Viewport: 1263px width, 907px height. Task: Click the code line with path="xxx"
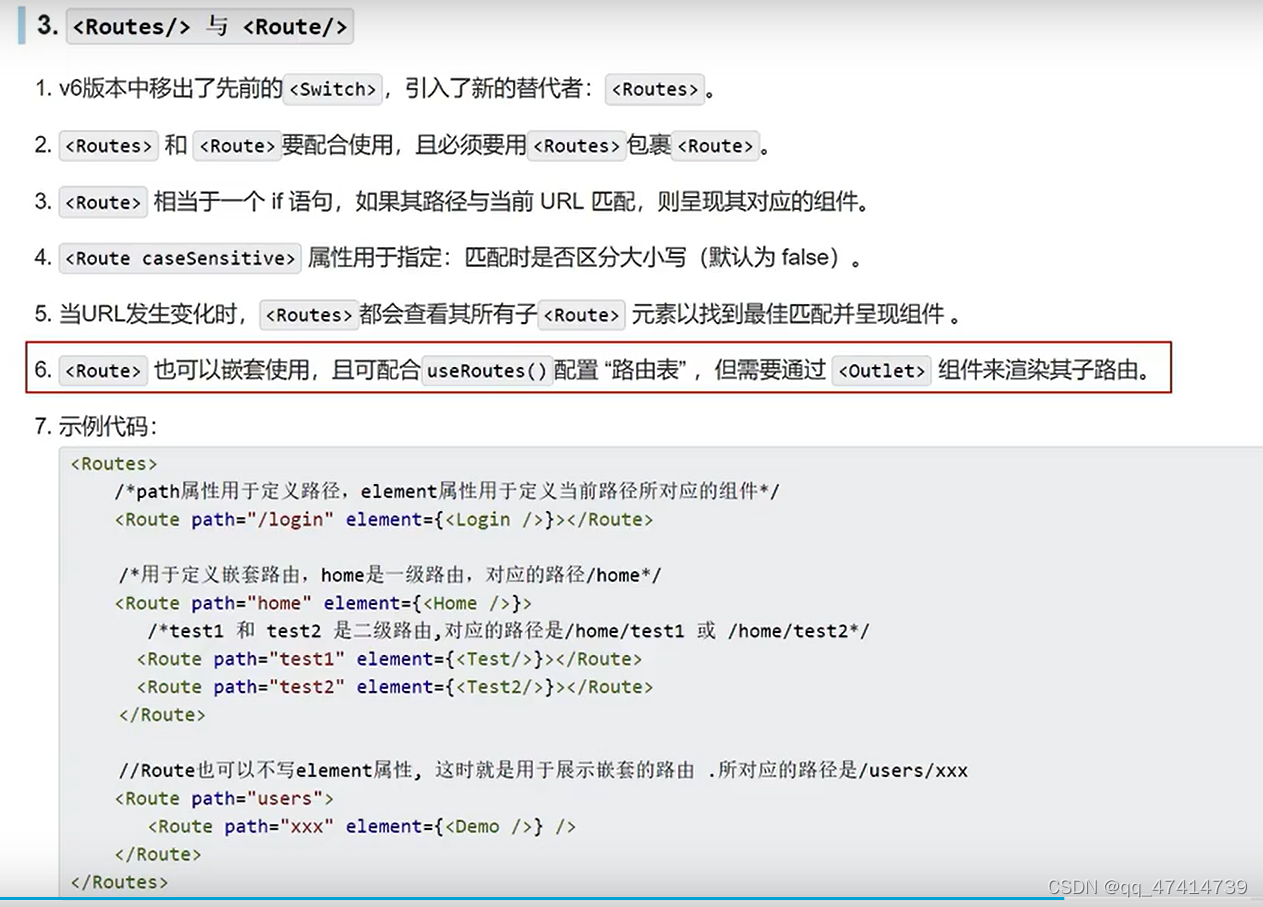click(x=362, y=826)
